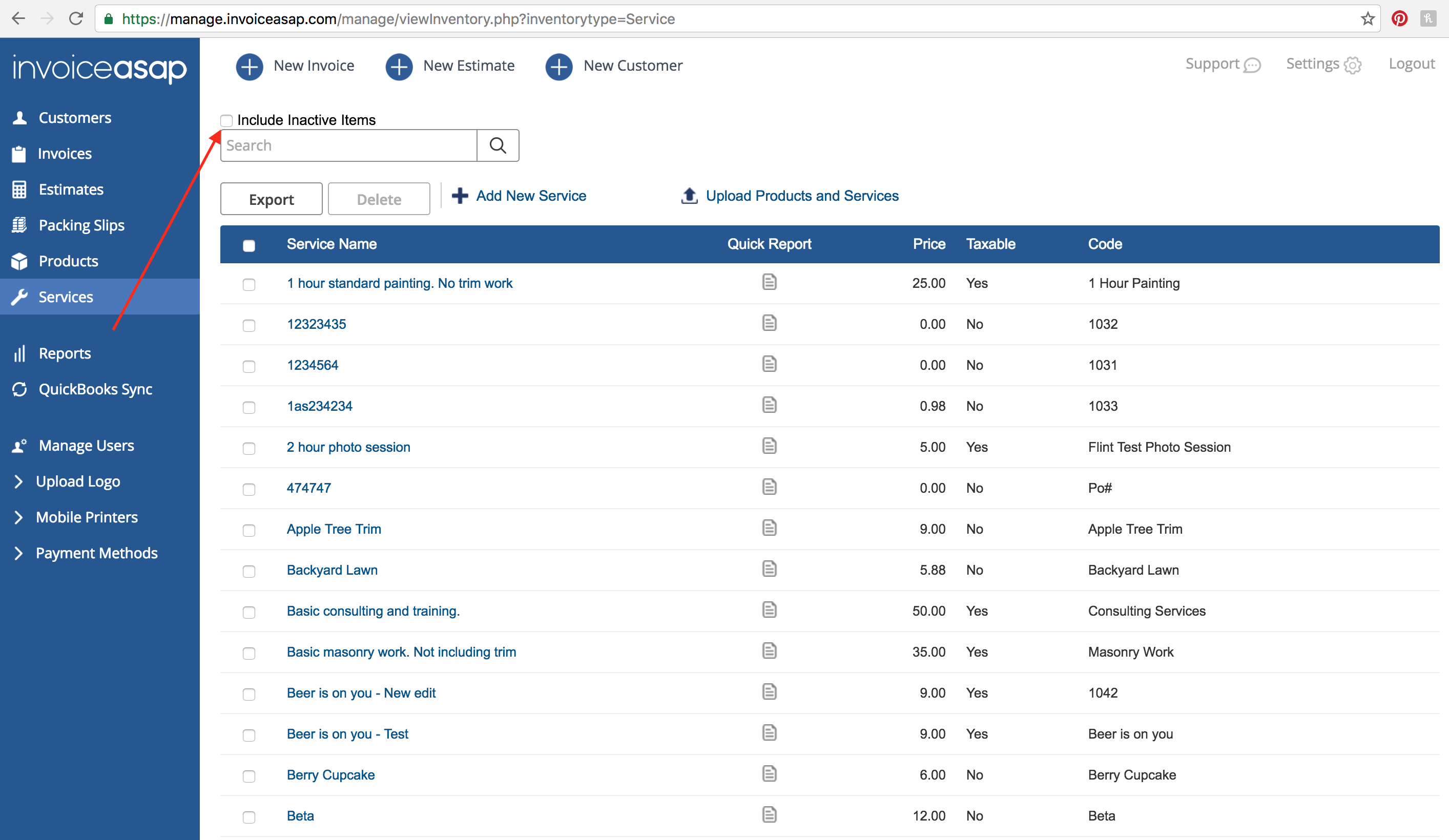Open Packing Slips section
The height and width of the screenshot is (840, 1449).
[81, 225]
